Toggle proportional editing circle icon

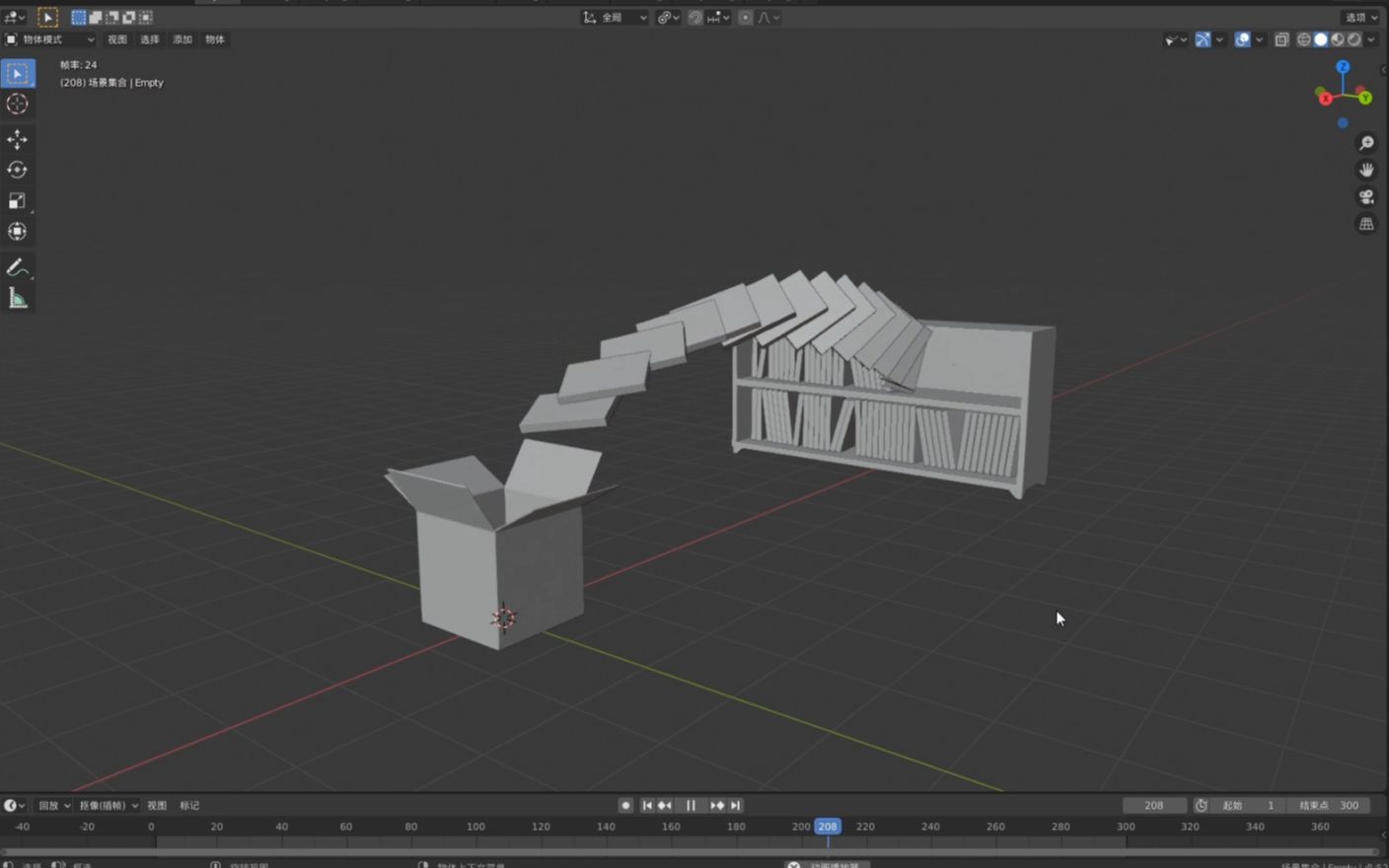click(x=746, y=17)
